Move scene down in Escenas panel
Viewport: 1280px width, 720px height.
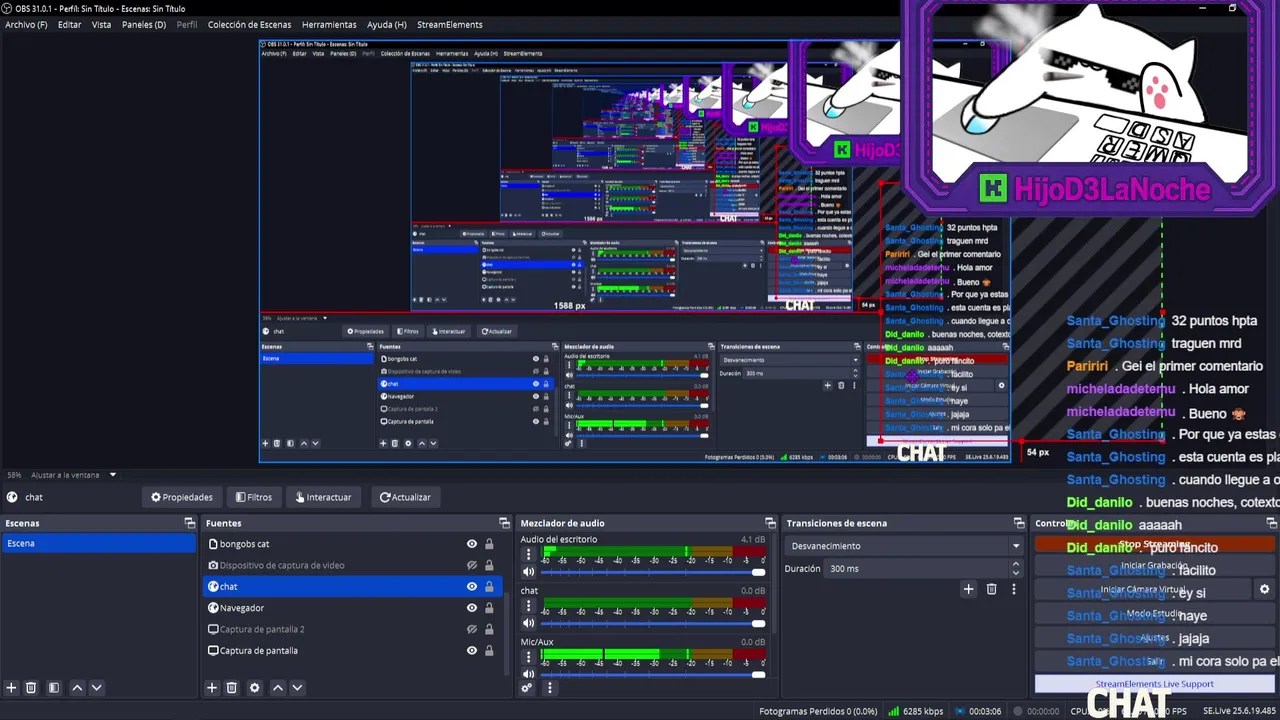pyautogui.click(x=96, y=688)
